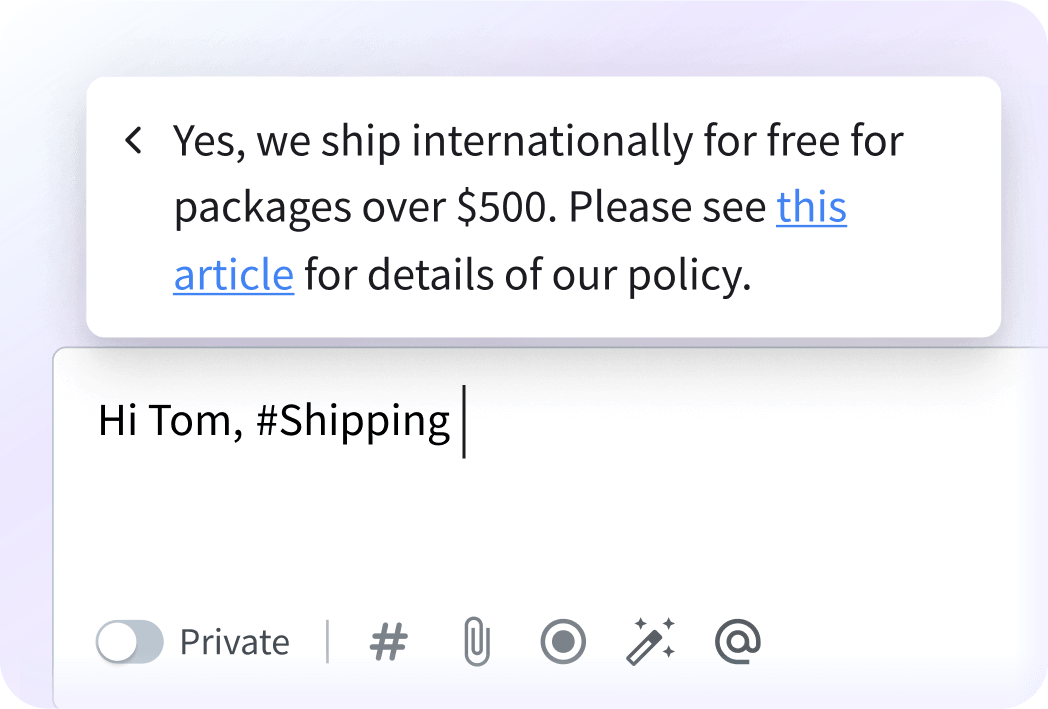Click the @ symbol to add a mention
Screen dimensions: 1048x709
(x=740, y=642)
